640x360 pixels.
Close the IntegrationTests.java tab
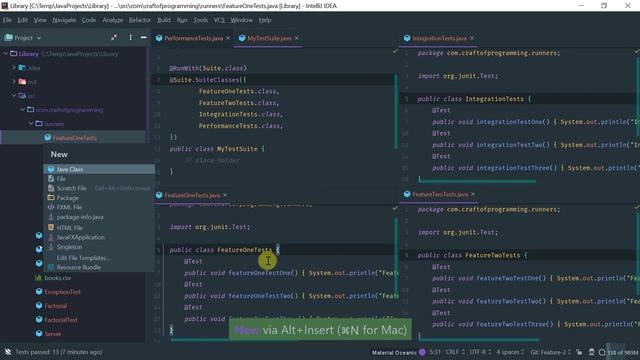[472, 38]
